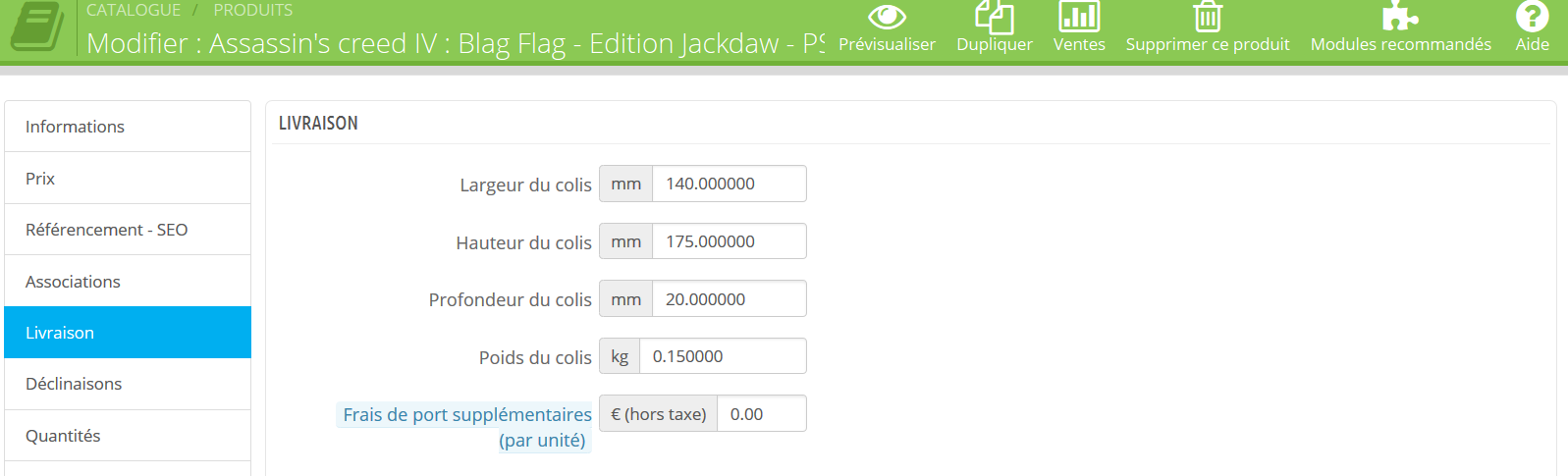Click the catalogue book icon

(37, 26)
